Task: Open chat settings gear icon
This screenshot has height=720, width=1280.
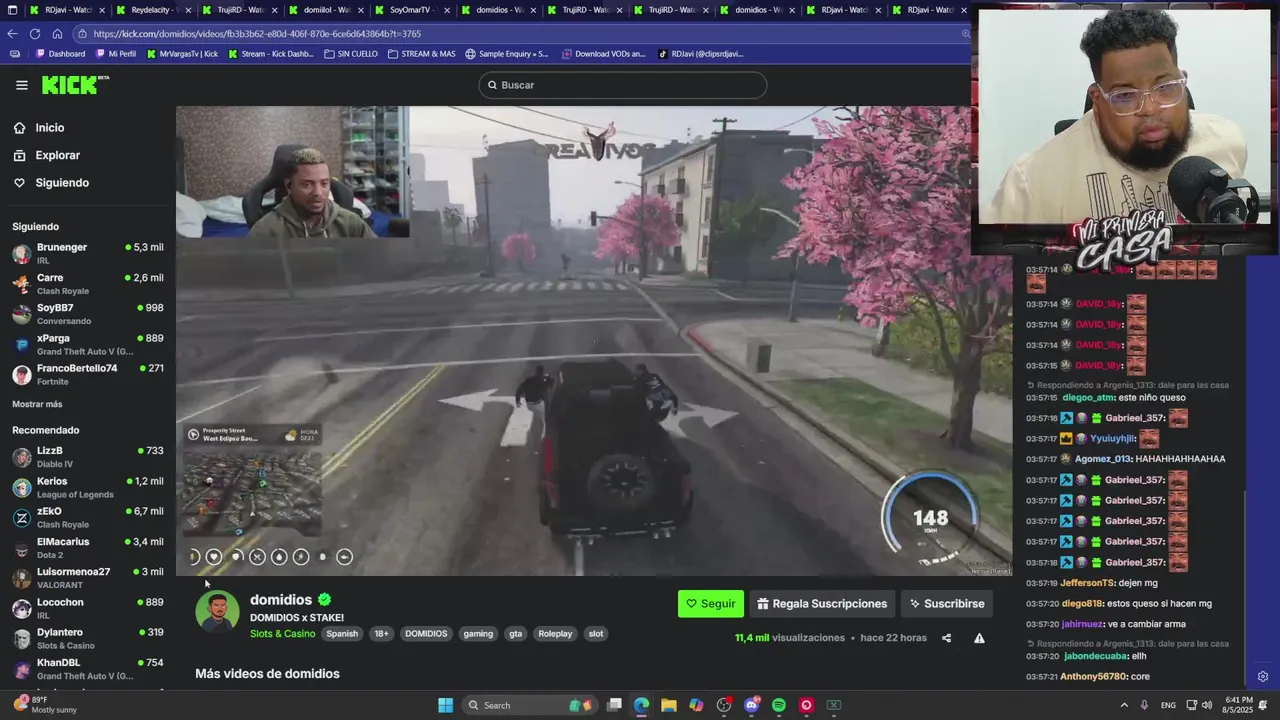Action: coord(1262,676)
